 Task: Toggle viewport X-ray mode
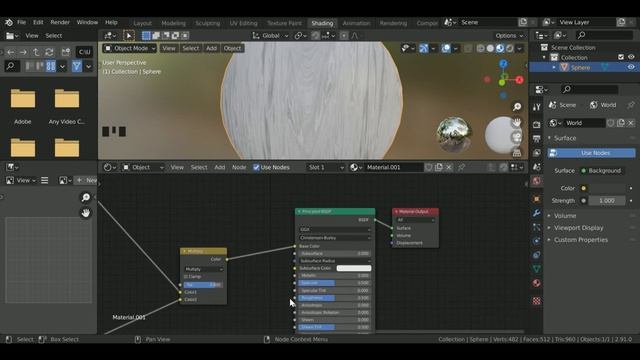[x=468, y=49]
